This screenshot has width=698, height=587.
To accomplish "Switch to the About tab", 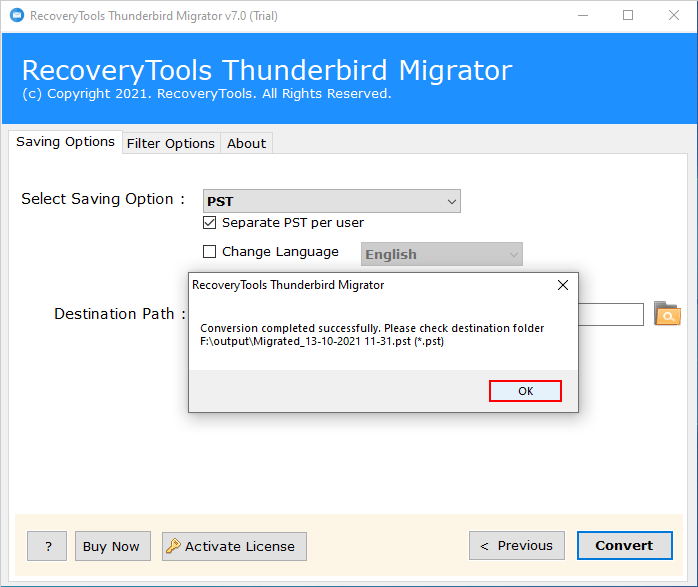I will [x=247, y=143].
